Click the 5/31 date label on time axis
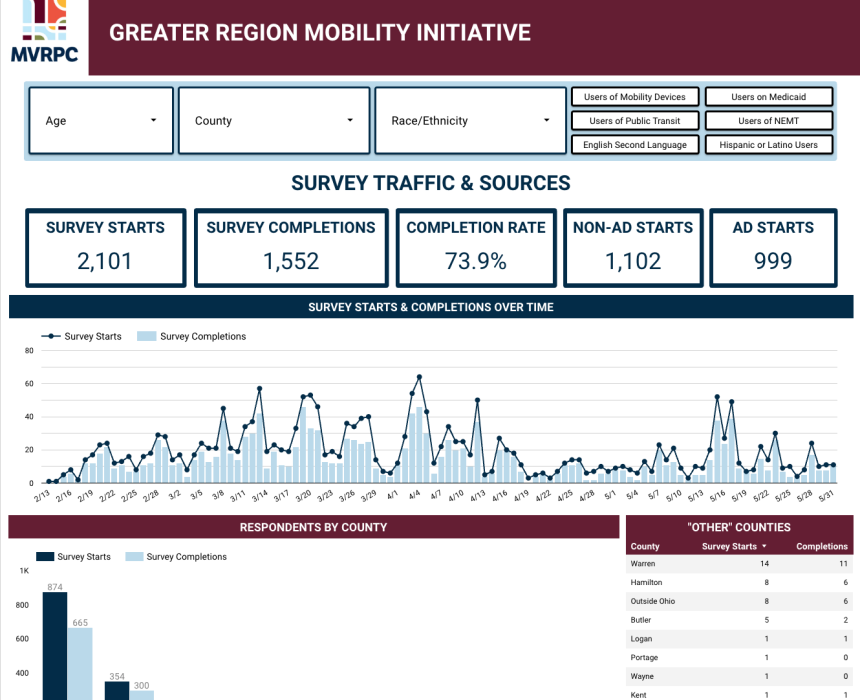Screen dimensions: 860x700 point(826,495)
